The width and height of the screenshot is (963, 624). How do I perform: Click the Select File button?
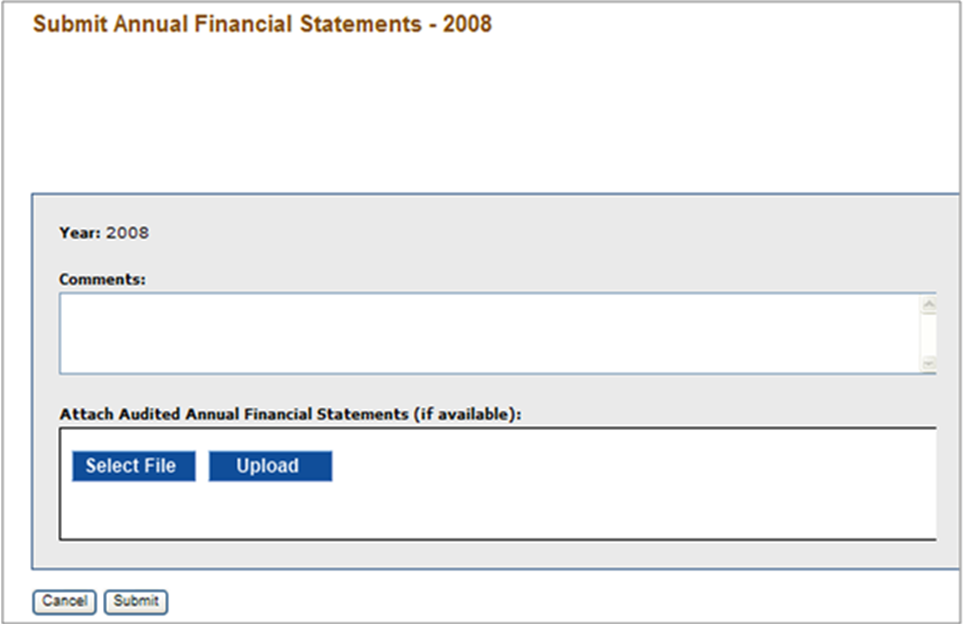[x=133, y=466]
